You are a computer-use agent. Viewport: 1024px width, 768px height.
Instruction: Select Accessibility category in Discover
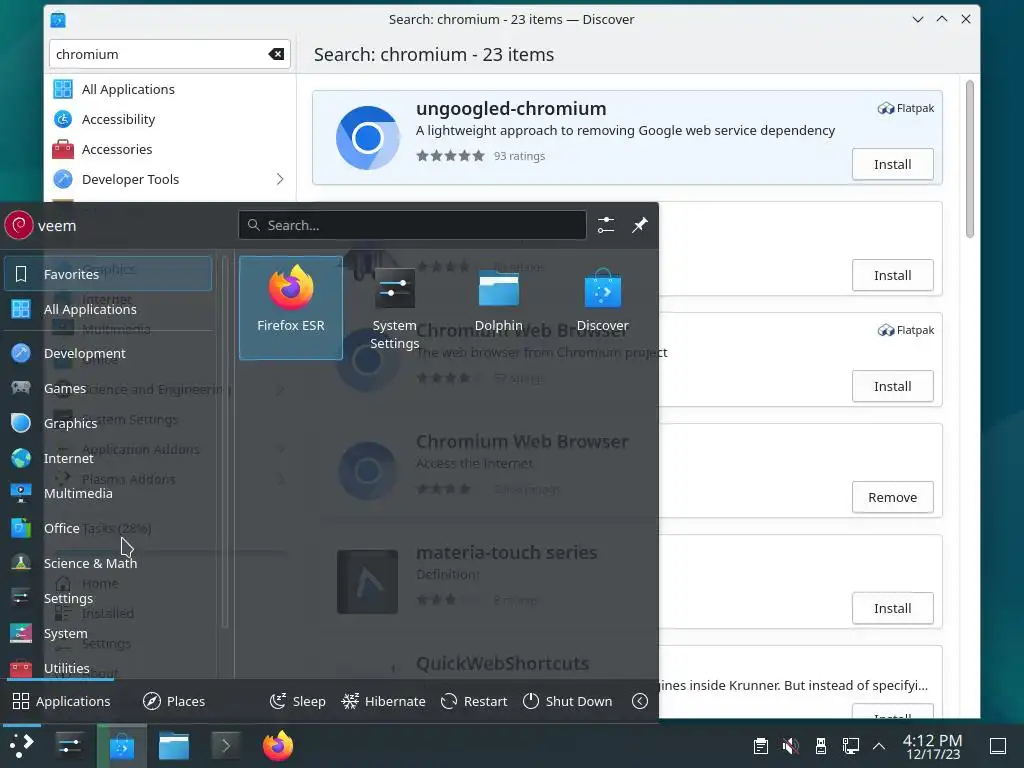(170, 120)
